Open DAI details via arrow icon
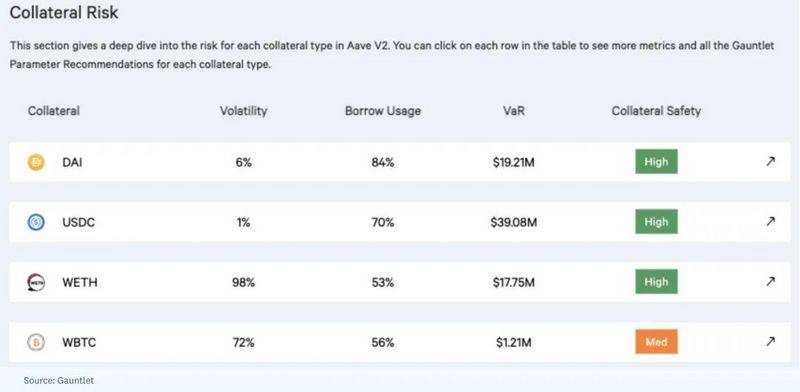This screenshot has height=392, width=800. click(x=770, y=162)
